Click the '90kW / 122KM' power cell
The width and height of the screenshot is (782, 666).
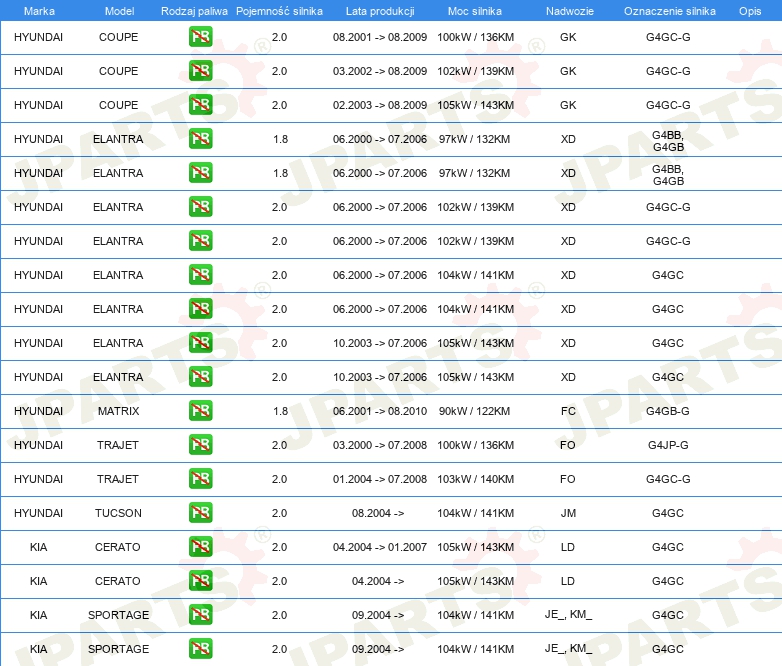(474, 411)
